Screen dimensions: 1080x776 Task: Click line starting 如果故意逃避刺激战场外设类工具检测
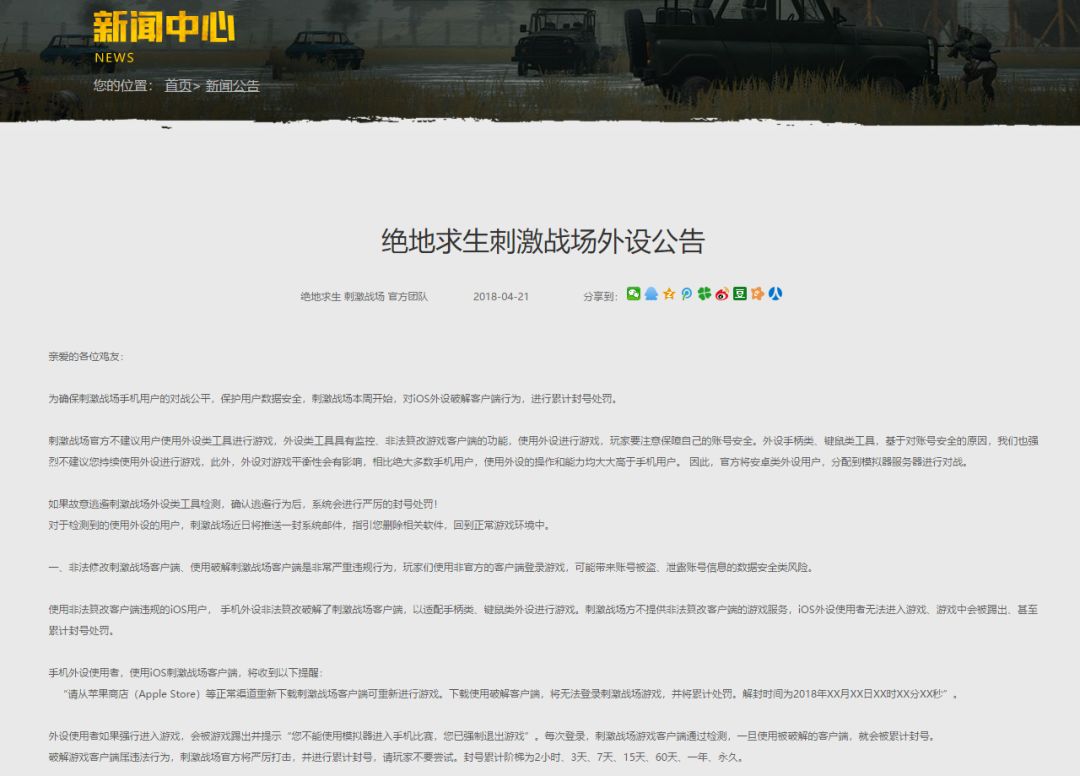click(x=242, y=504)
